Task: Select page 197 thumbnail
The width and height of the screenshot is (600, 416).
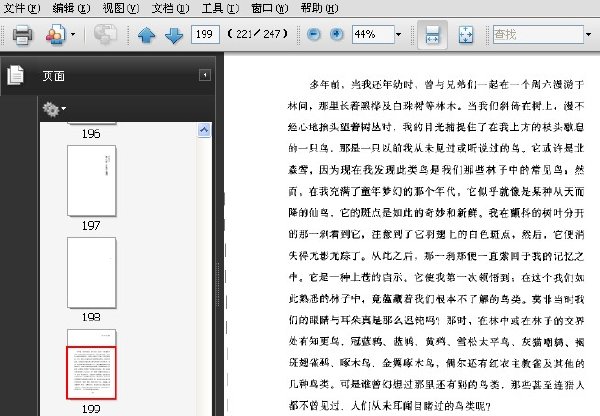Action: point(91,181)
